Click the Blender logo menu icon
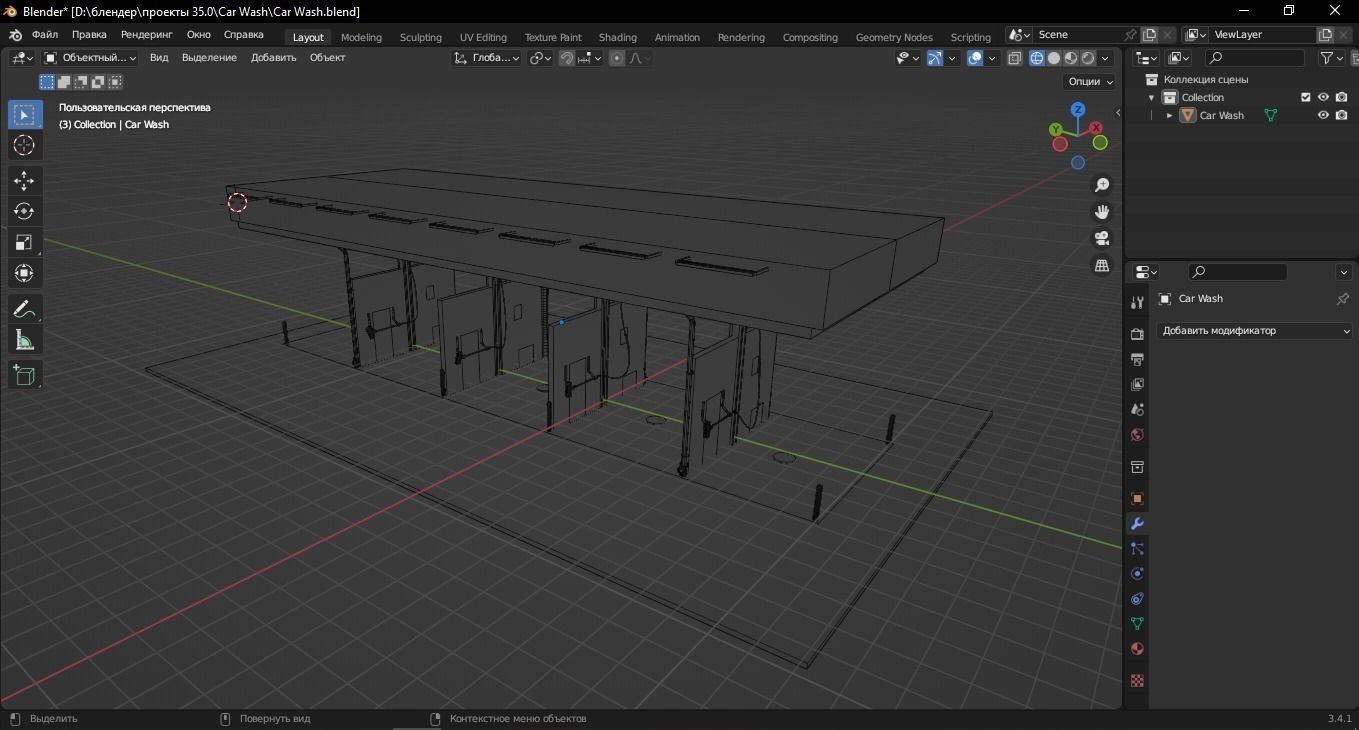 (14, 35)
